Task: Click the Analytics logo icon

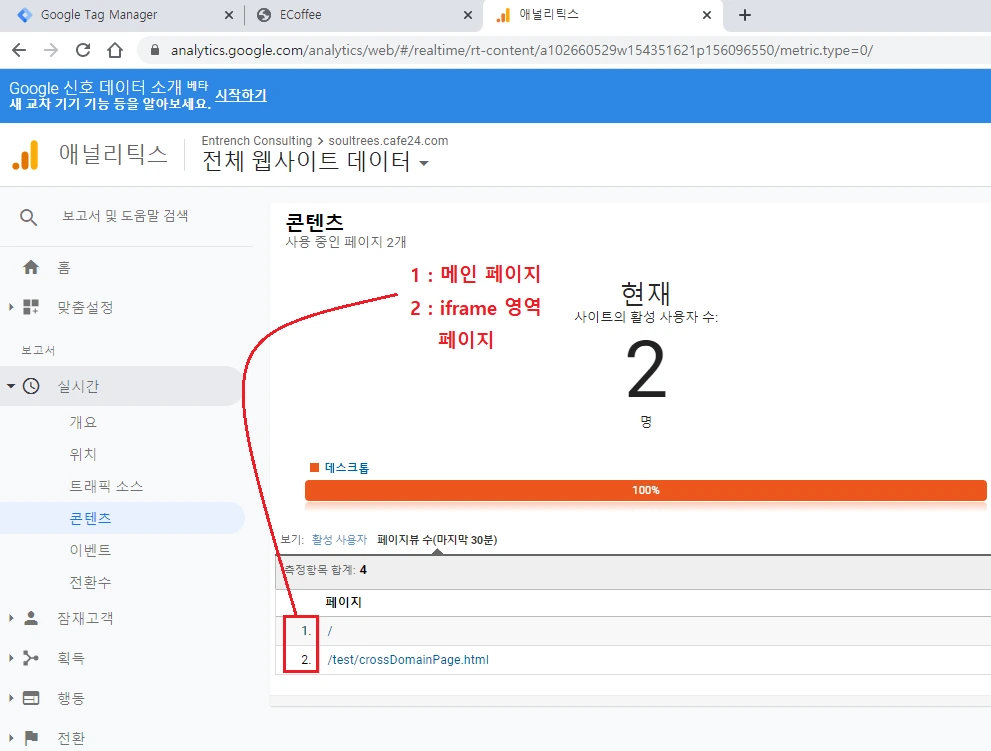Action: [x=26, y=156]
